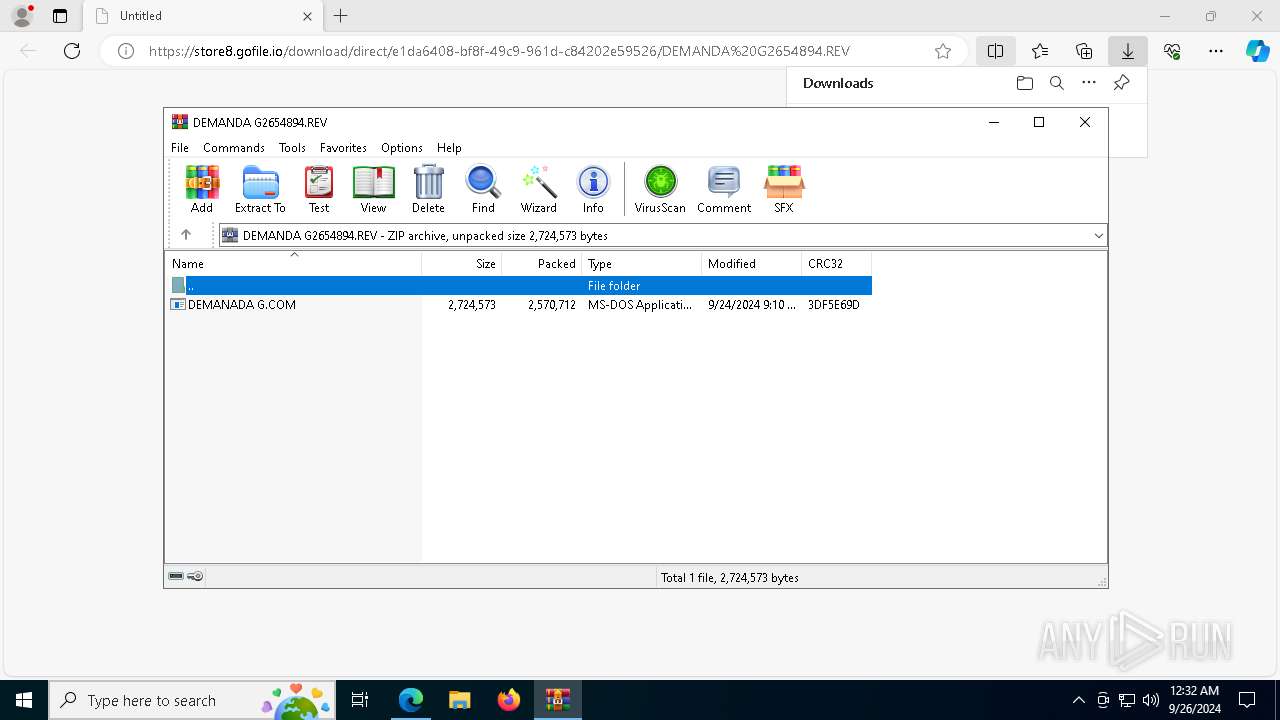Open more options in Downloads panel
The width and height of the screenshot is (1280, 720).
pyautogui.click(x=1089, y=83)
